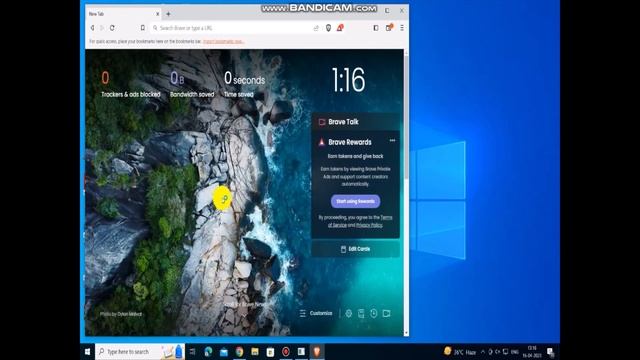The width and height of the screenshot is (640, 360).
Task: Open the Privacy Policy link
Action: click(x=369, y=225)
